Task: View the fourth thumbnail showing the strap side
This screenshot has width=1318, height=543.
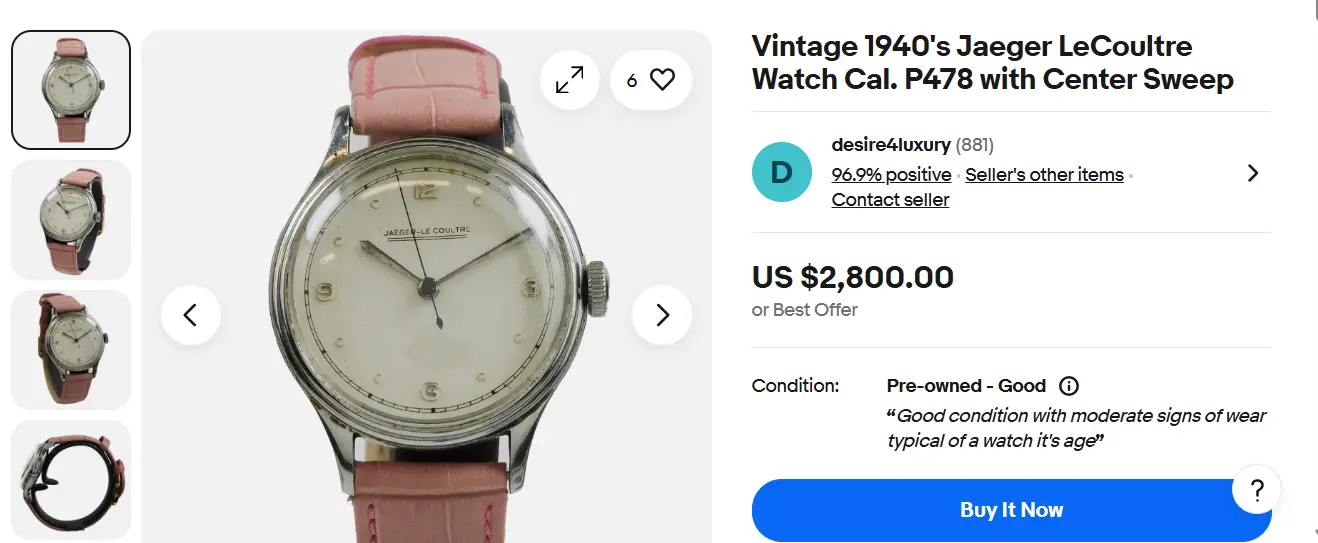Action: tap(71, 478)
